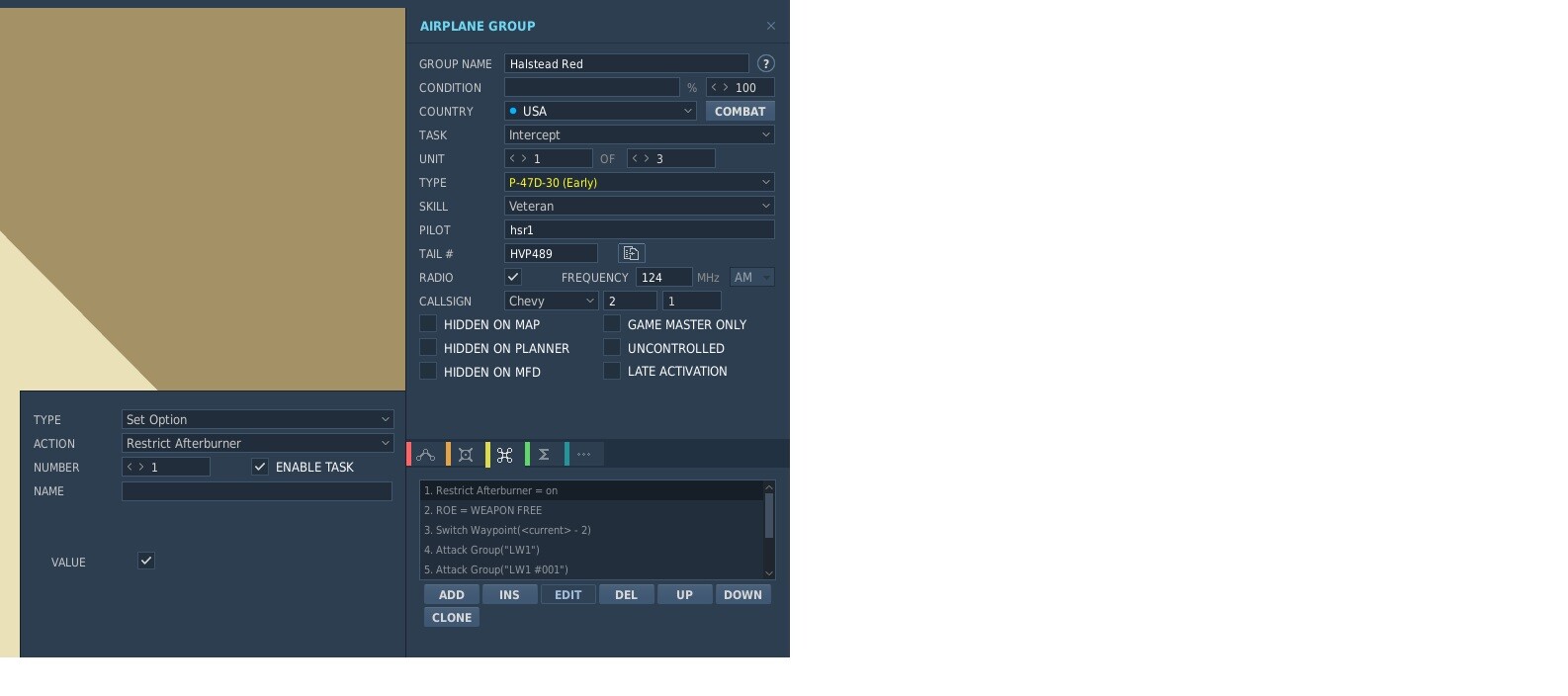Click the actions list scroll-up arrow
Screen dimensions: 1568x696
click(x=769, y=486)
